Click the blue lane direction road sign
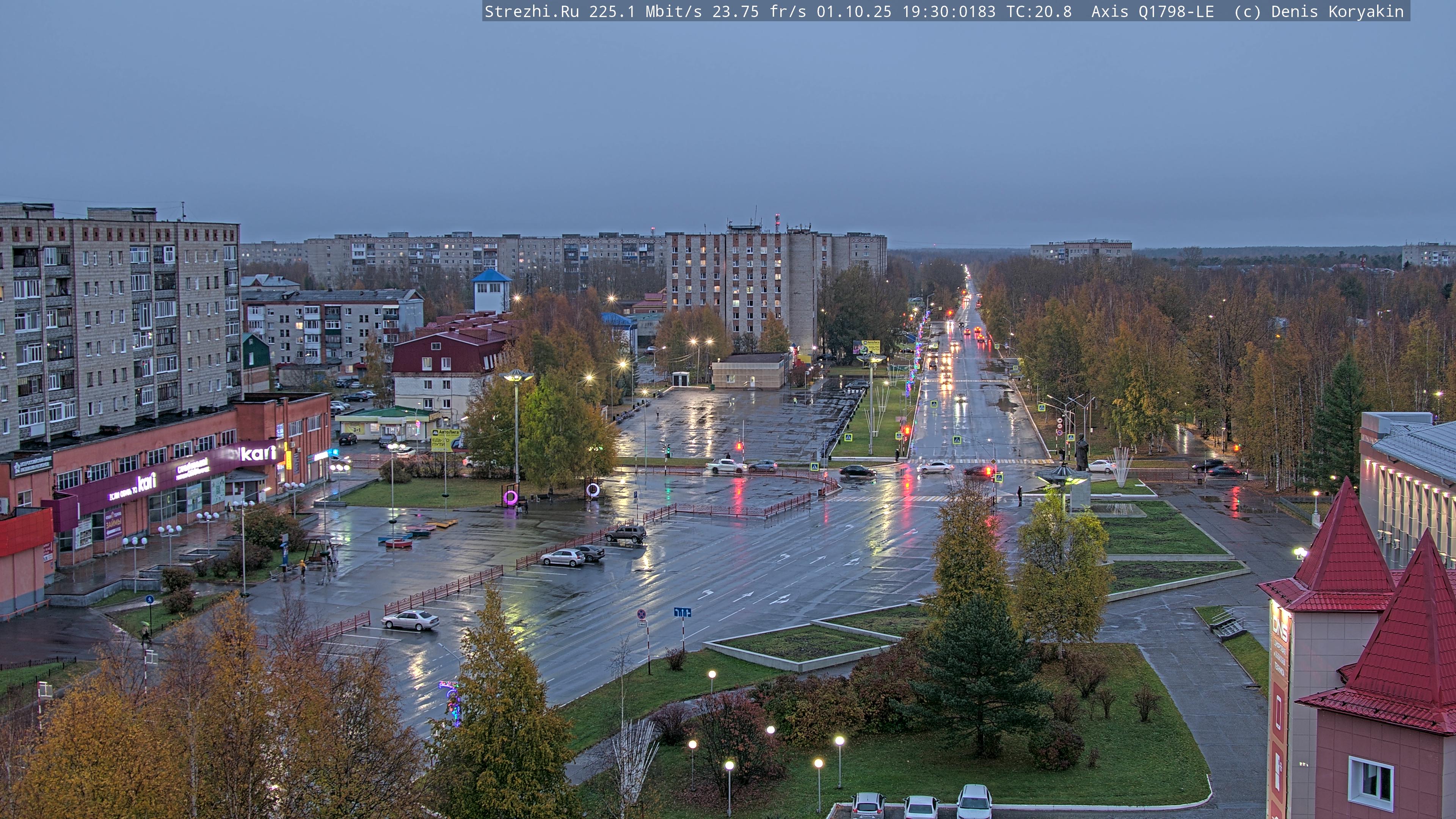 [x=682, y=612]
